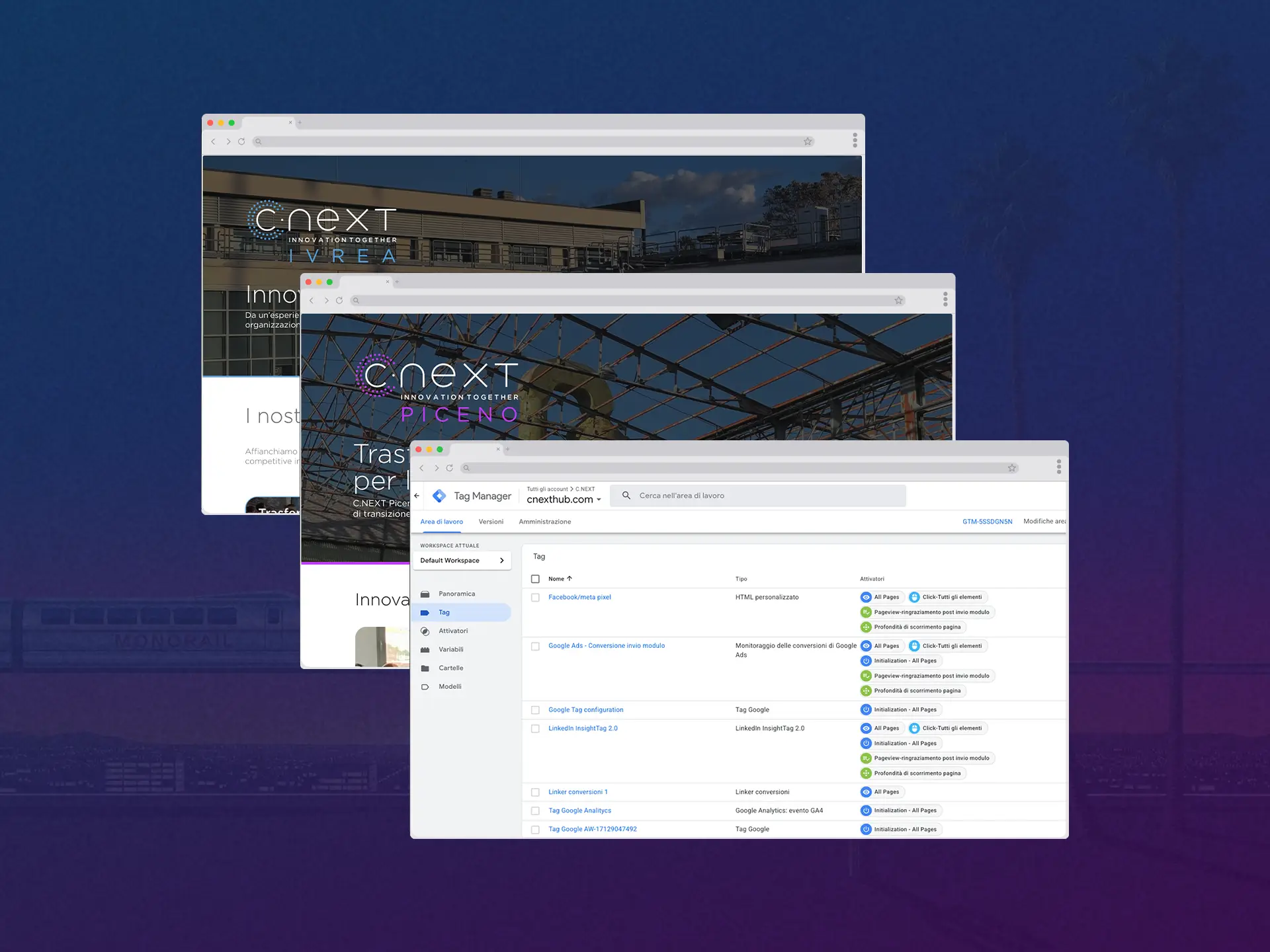The image size is (1270, 952).
Task: Check the Tag Google Analitycs checkbox
Action: (x=535, y=811)
